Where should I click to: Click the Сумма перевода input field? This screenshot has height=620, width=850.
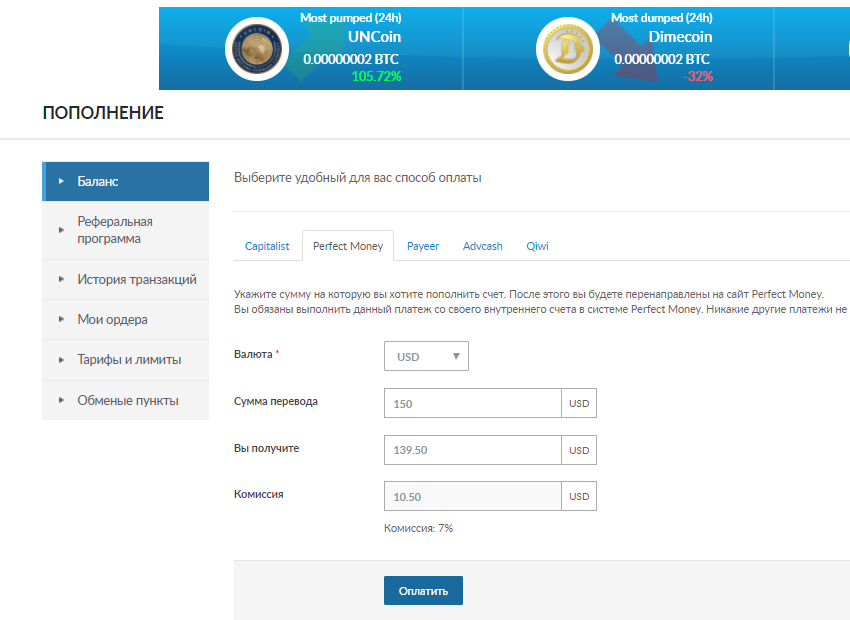(472, 404)
